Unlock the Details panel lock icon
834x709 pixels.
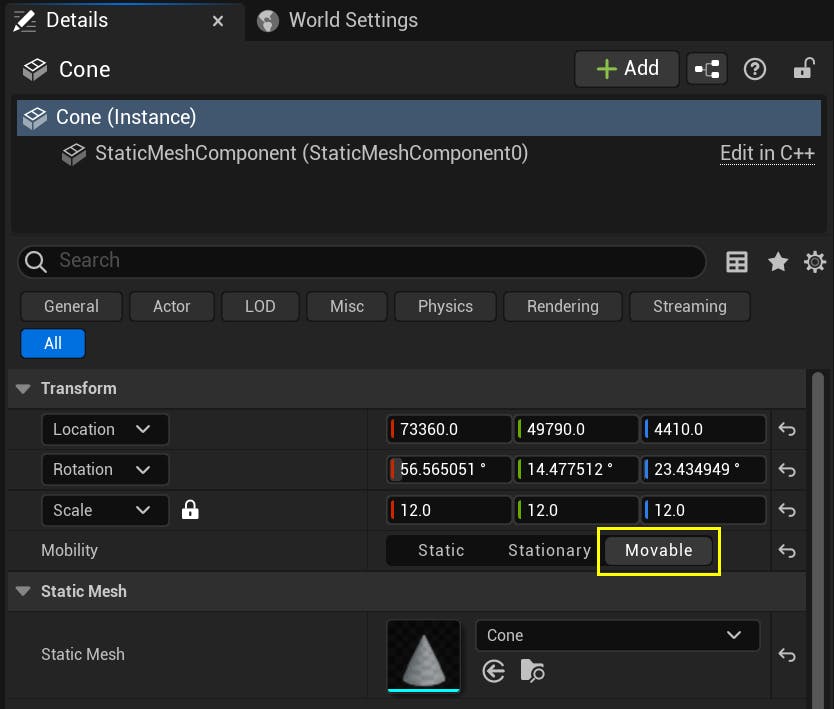(x=804, y=68)
